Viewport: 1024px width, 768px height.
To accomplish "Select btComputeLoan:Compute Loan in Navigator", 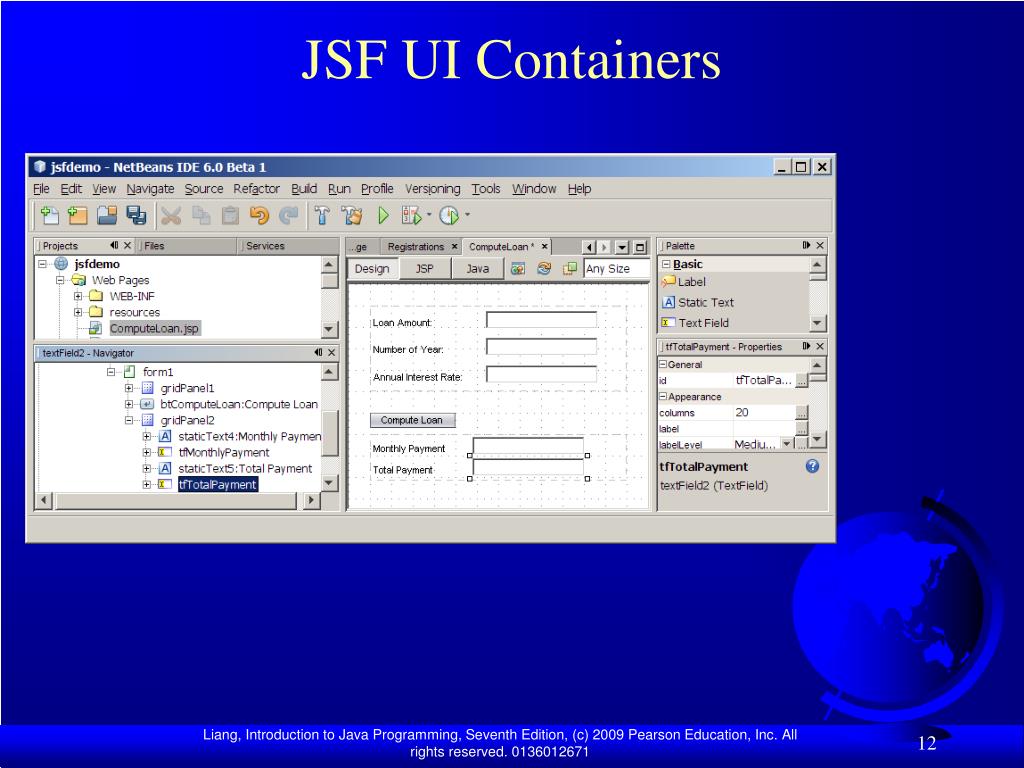I will 239,404.
